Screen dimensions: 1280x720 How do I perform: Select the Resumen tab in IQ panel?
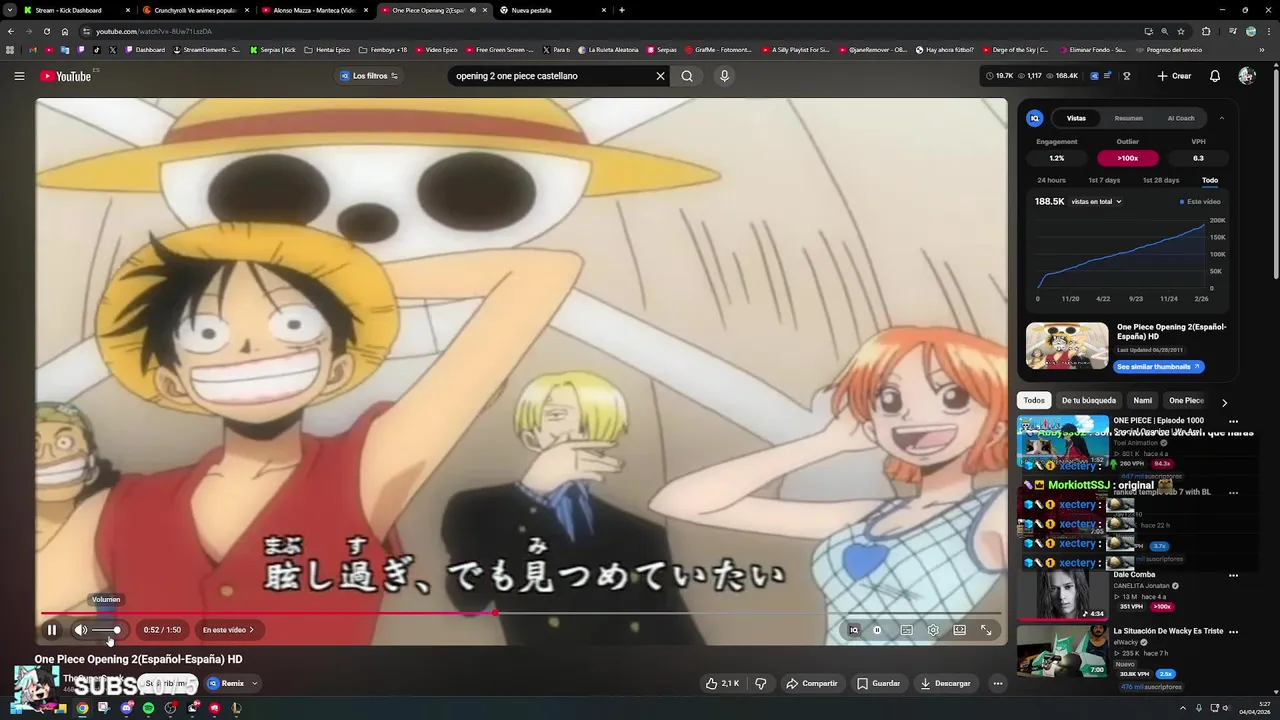(1128, 118)
